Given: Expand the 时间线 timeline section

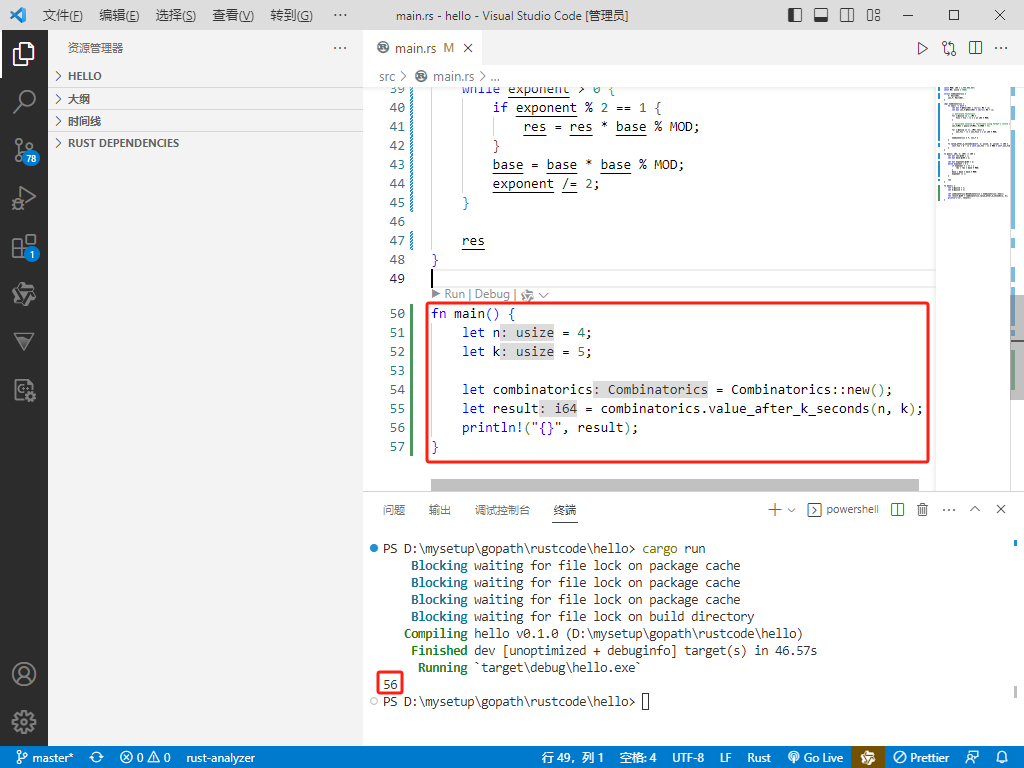Looking at the screenshot, I should coord(206,121).
